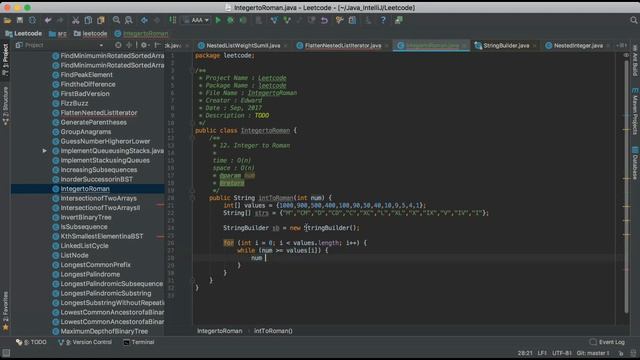
Task: Click leetcode package in the navigation bar
Action: coord(90,33)
